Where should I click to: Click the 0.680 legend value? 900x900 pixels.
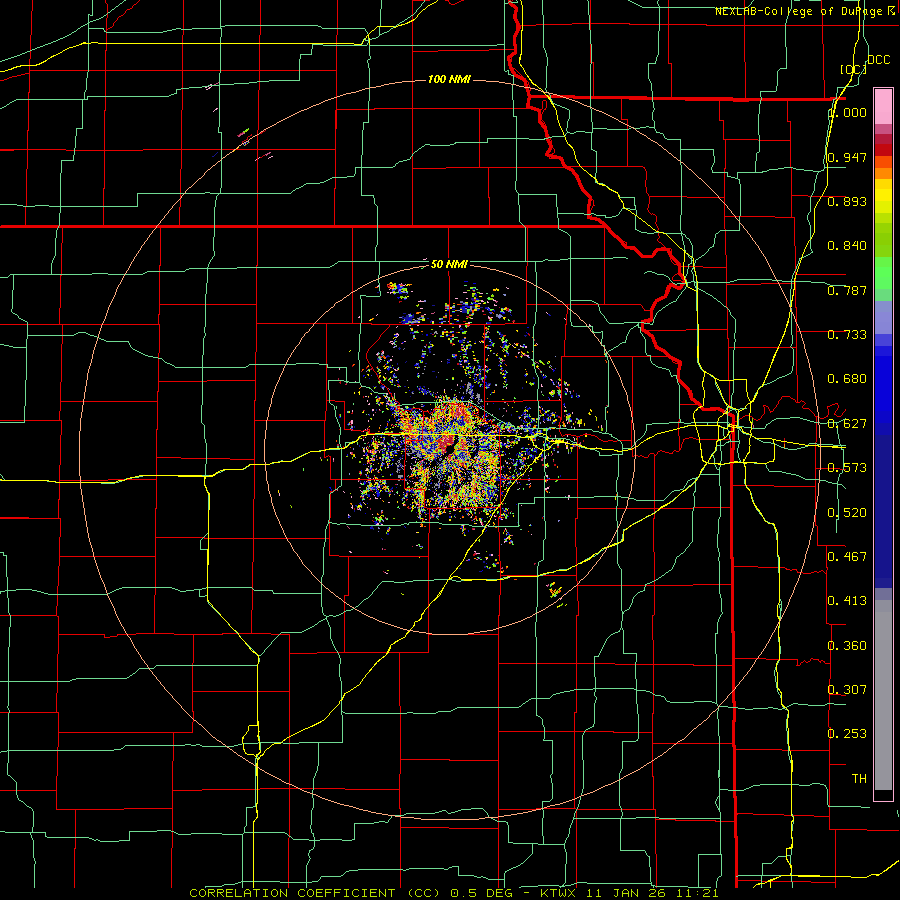(x=847, y=379)
